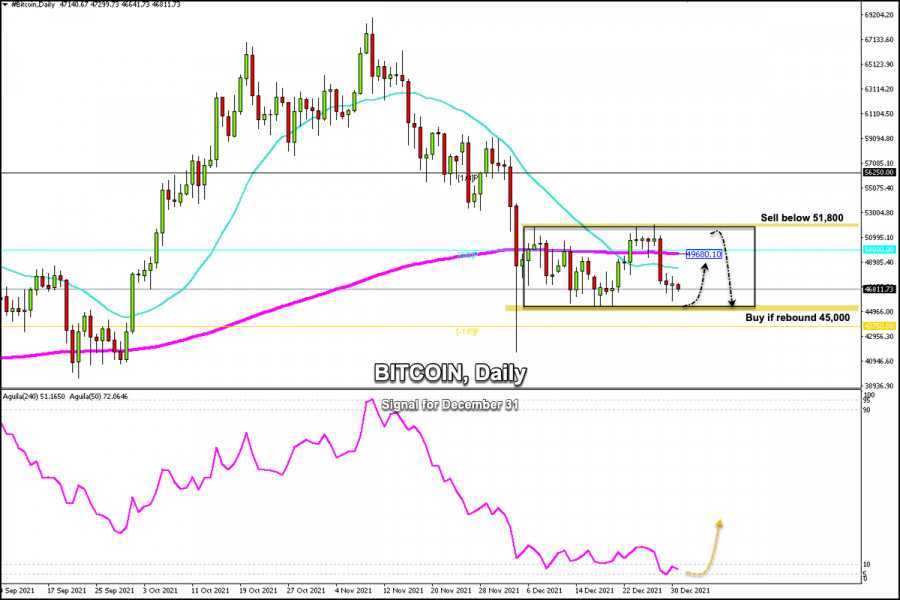Click the 28 Nov 2021 date label

(x=498, y=590)
